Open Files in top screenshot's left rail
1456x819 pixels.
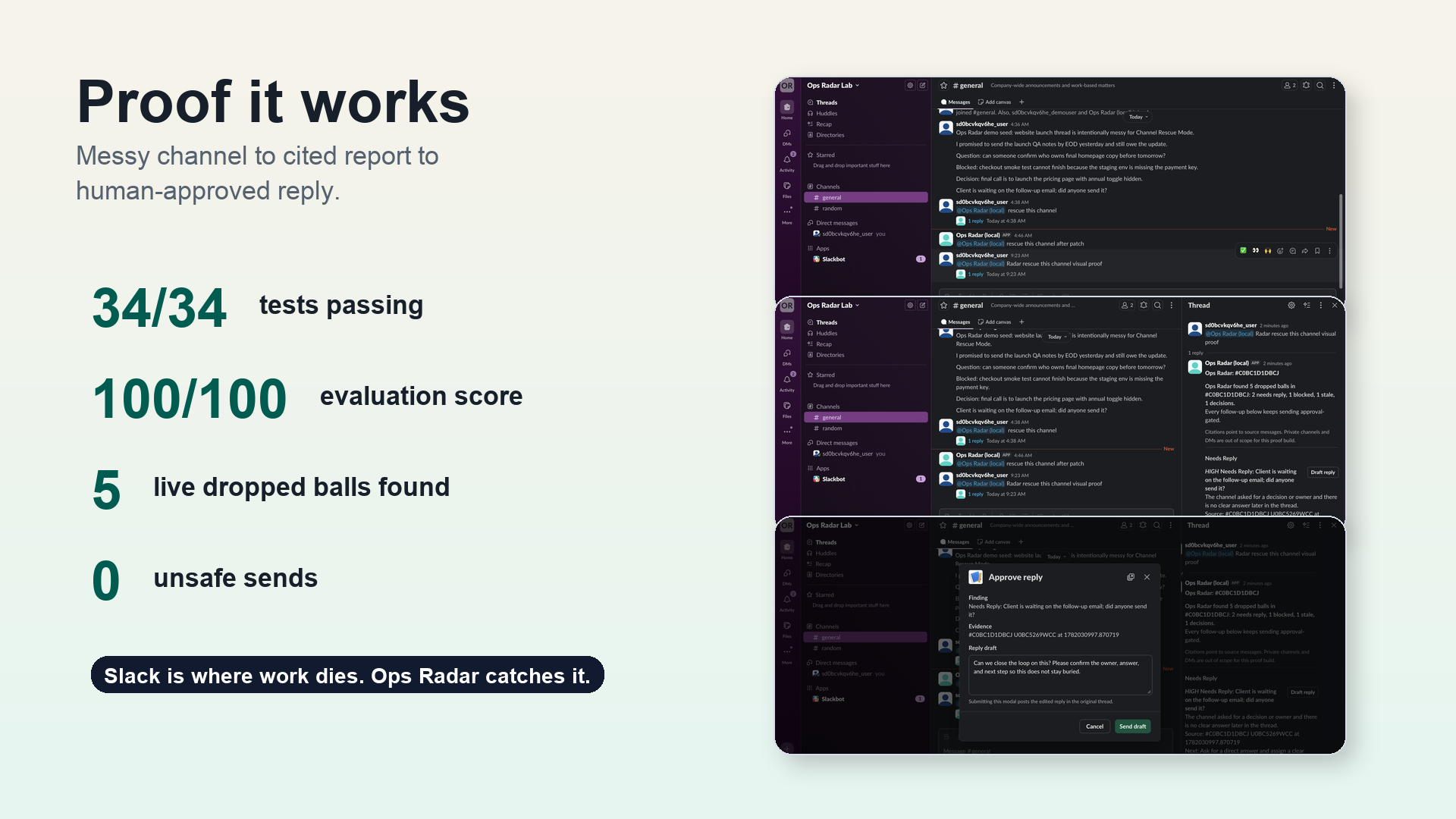(787, 189)
